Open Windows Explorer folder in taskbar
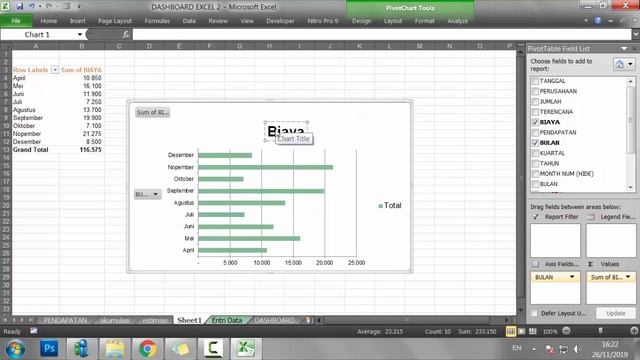Image resolution: width=640 pixels, height=360 pixels. click(x=115, y=349)
